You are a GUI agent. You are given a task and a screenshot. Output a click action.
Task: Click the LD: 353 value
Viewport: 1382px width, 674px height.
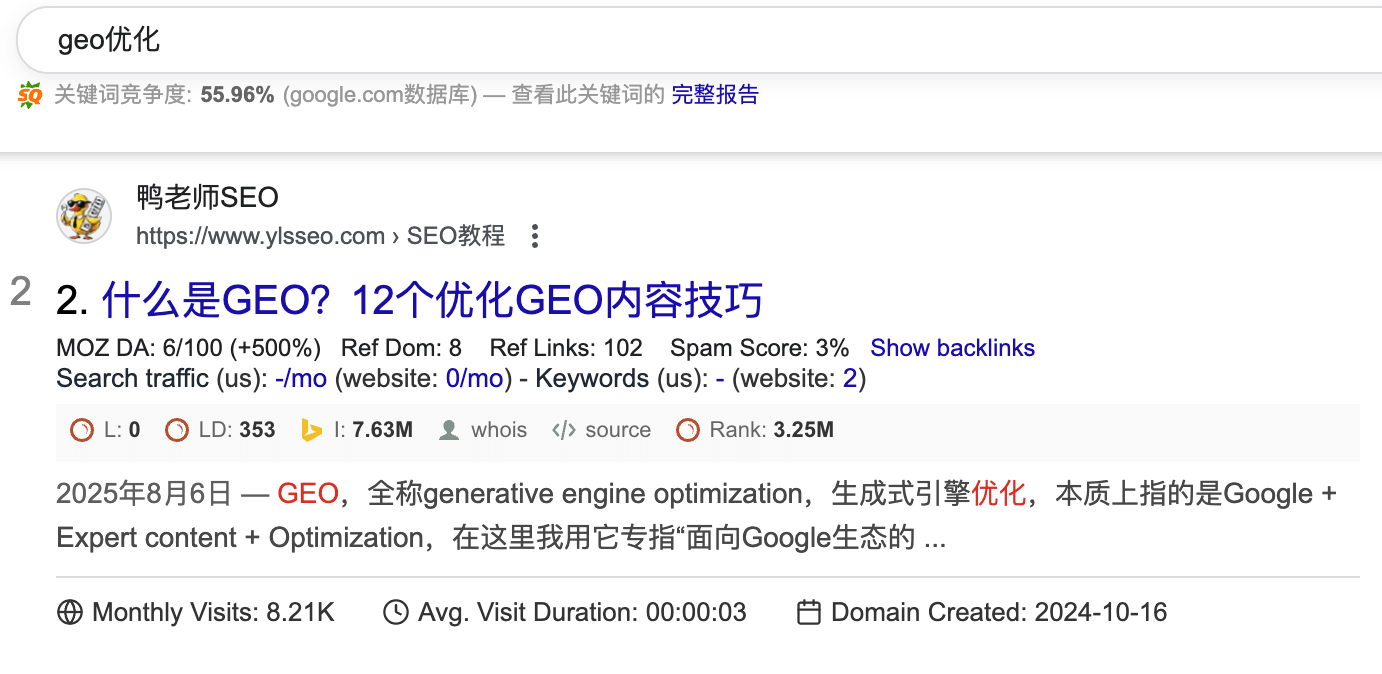pos(237,430)
